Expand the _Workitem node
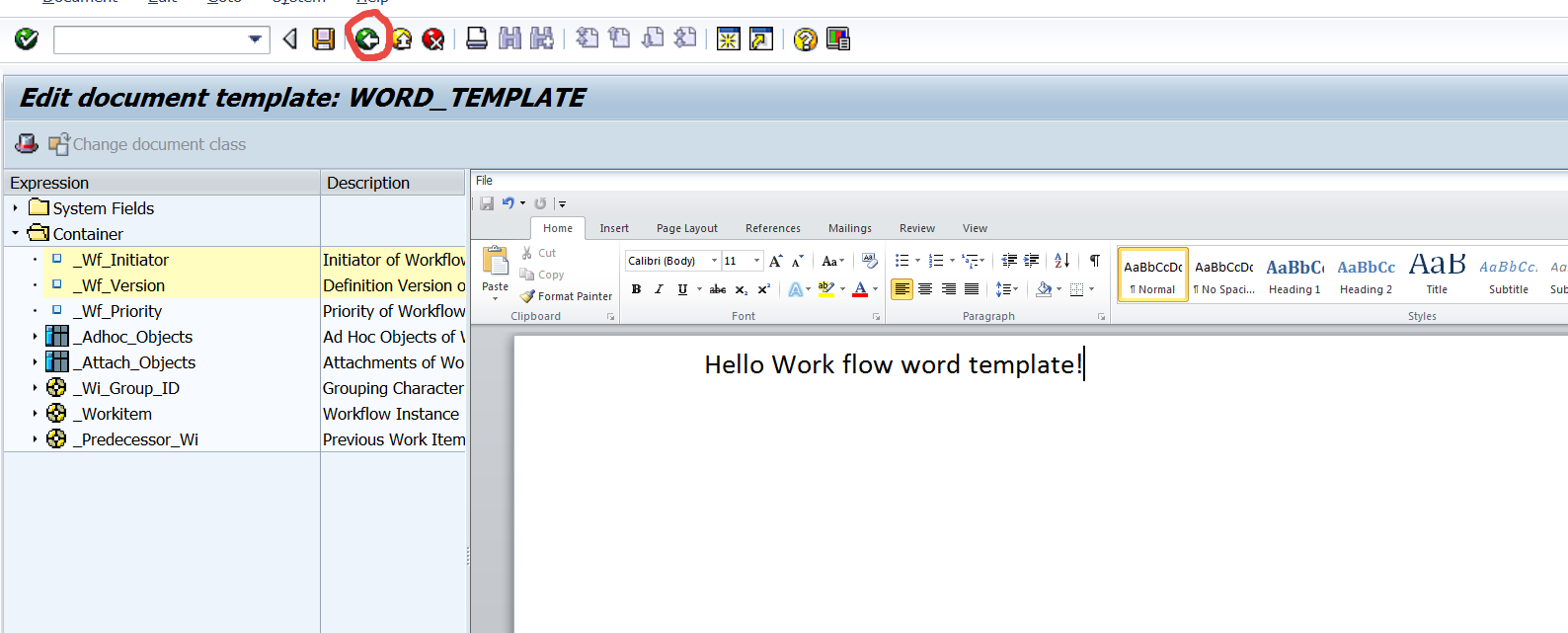This screenshot has height=633, width=1568. pyautogui.click(x=36, y=414)
